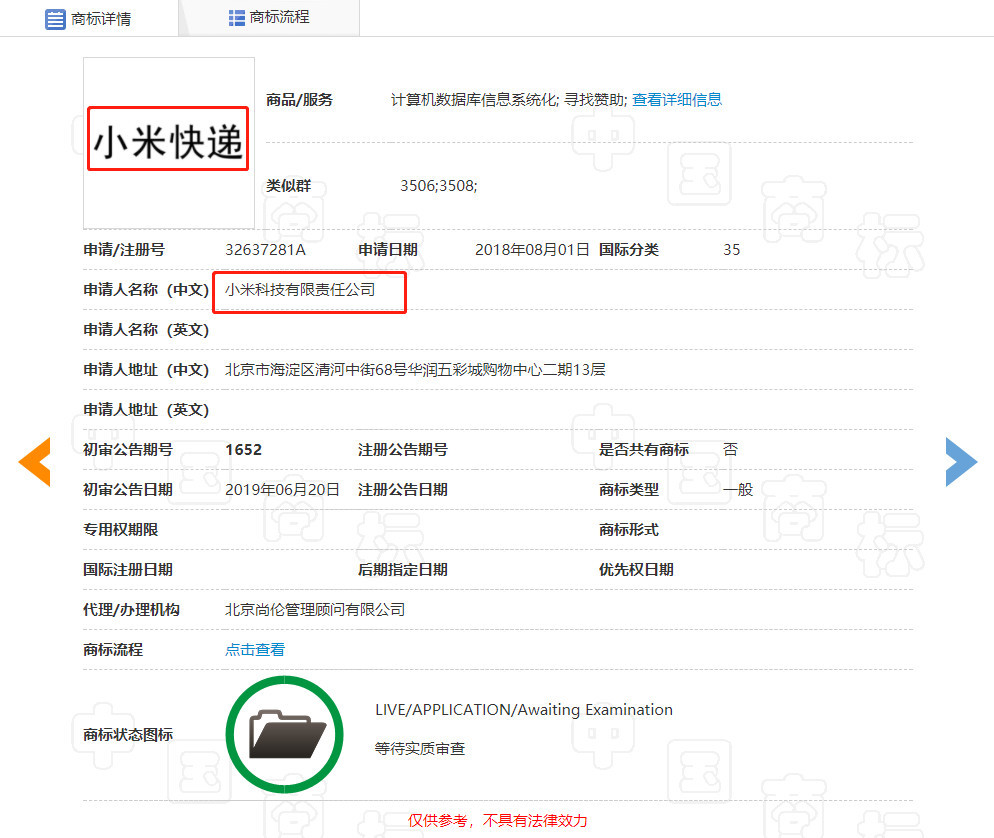Click the 商标形式 field label
The height and width of the screenshot is (838, 994).
(629, 529)
